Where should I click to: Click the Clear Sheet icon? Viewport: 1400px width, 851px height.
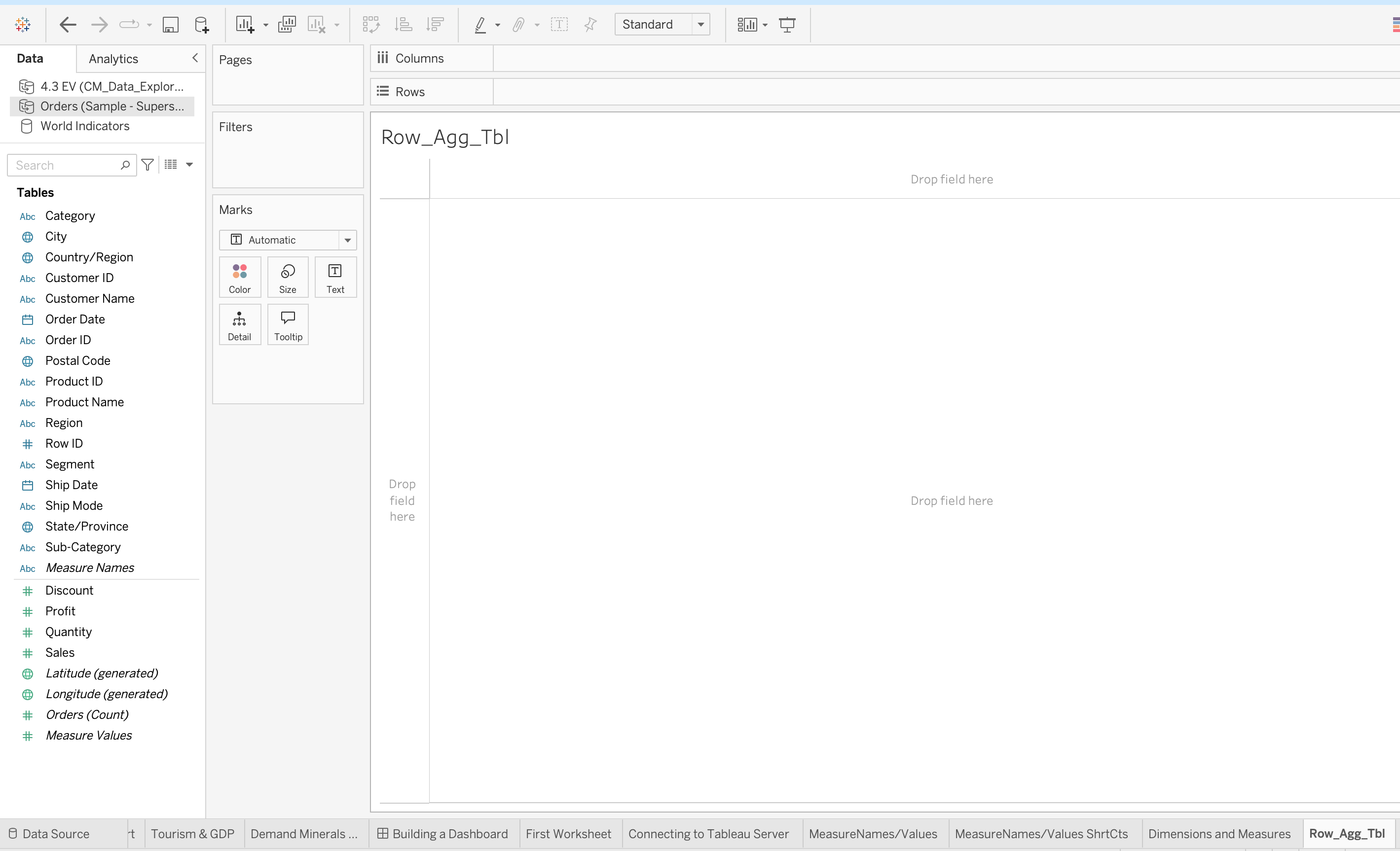point(317,25)
